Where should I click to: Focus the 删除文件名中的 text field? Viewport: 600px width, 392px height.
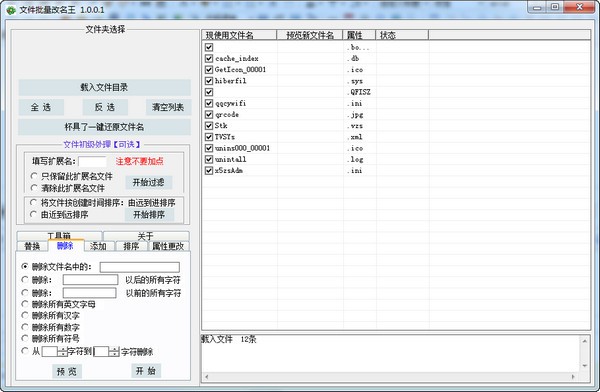click(x=140, y=267)
